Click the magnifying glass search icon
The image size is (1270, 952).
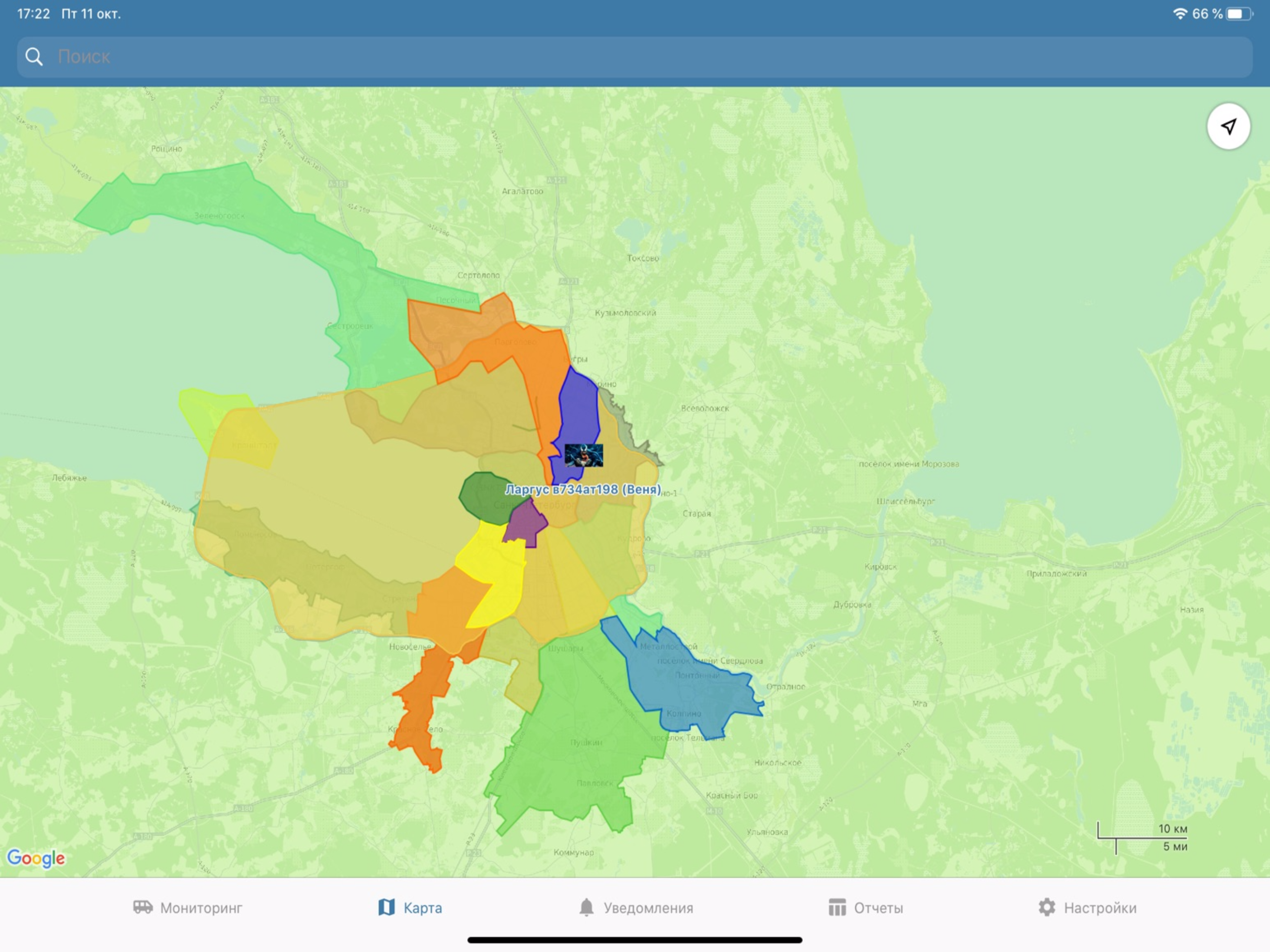[x=34, y=57]
